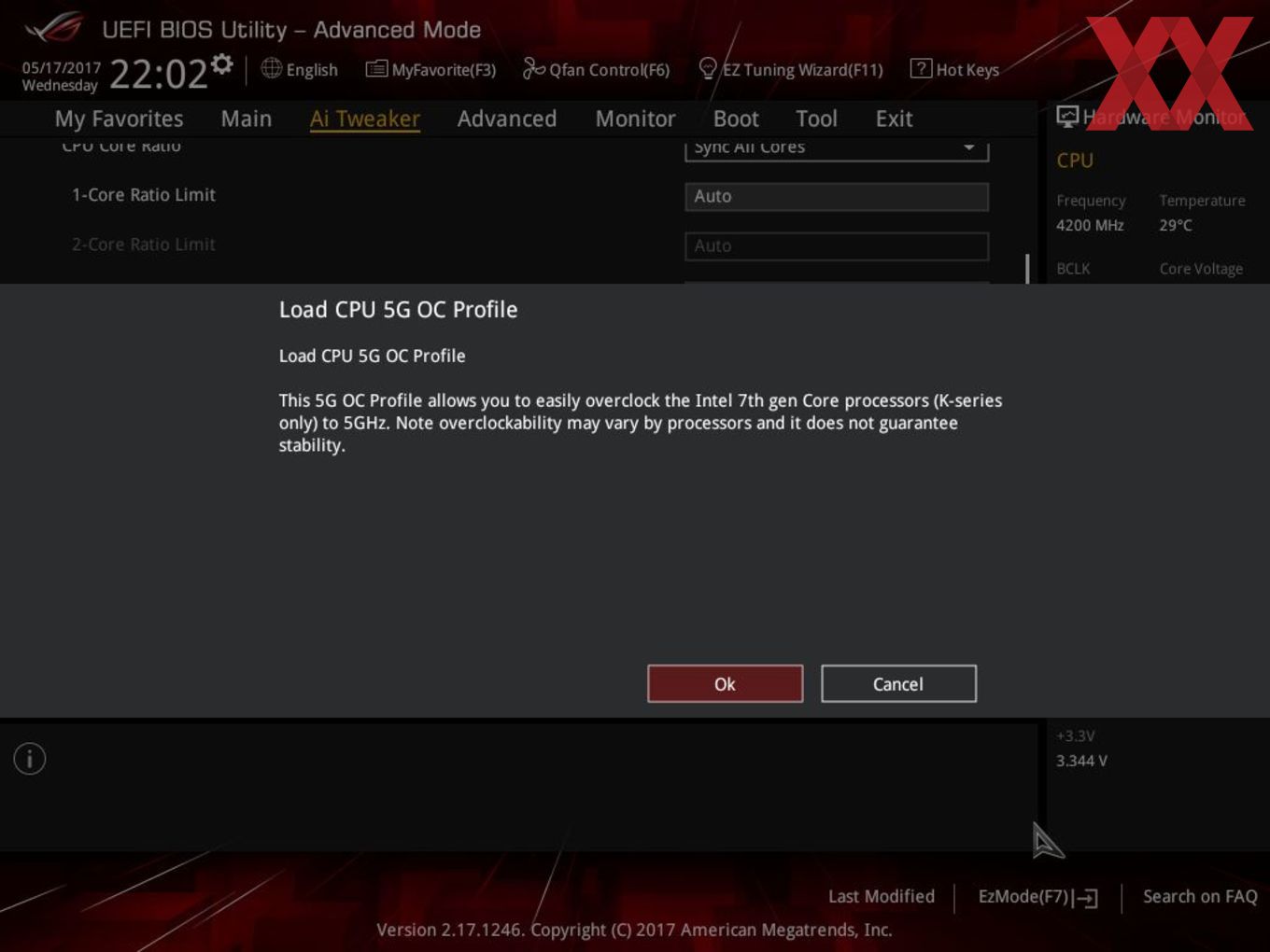The width and height of the screenshot is (1270, 952).
Task: Click the English language label
Action: pos(312,70)
